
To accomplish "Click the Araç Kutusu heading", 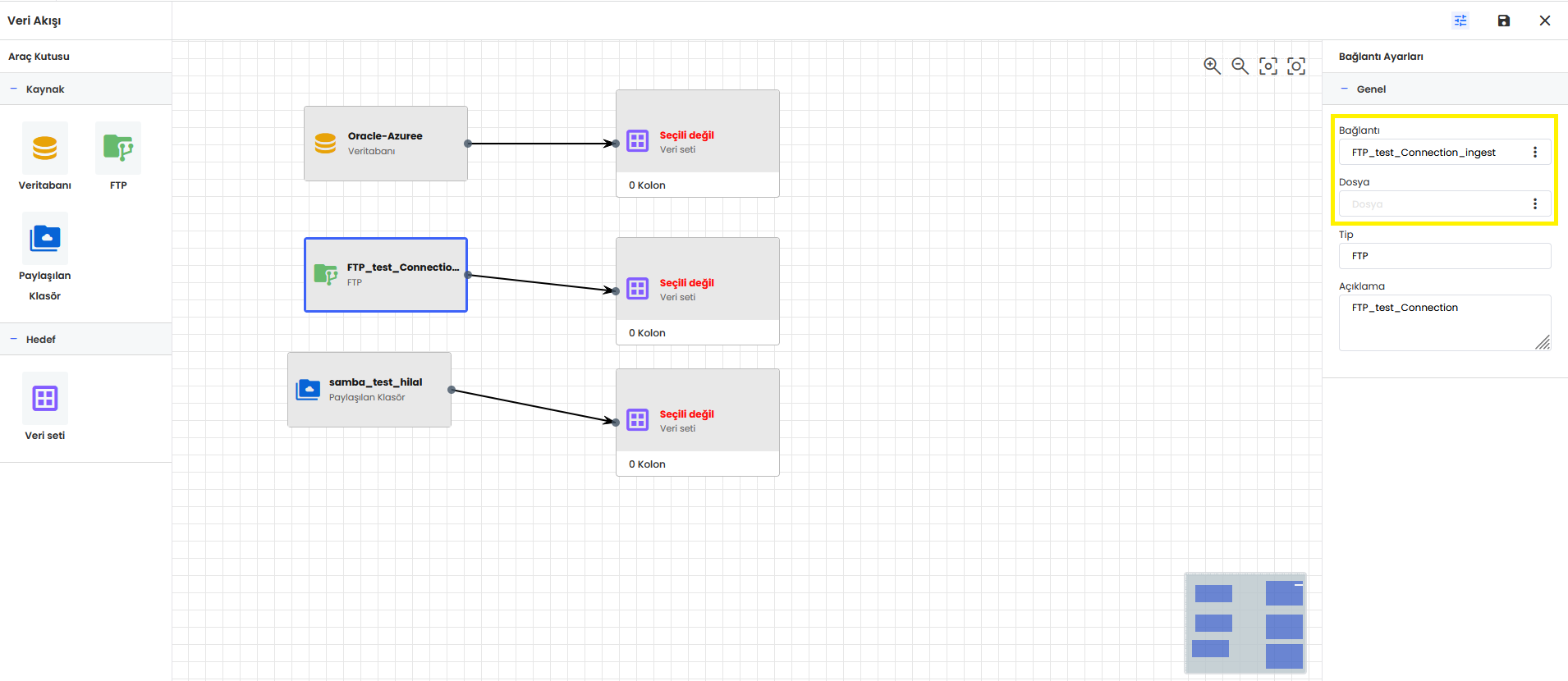I will (x=39, y=57).
